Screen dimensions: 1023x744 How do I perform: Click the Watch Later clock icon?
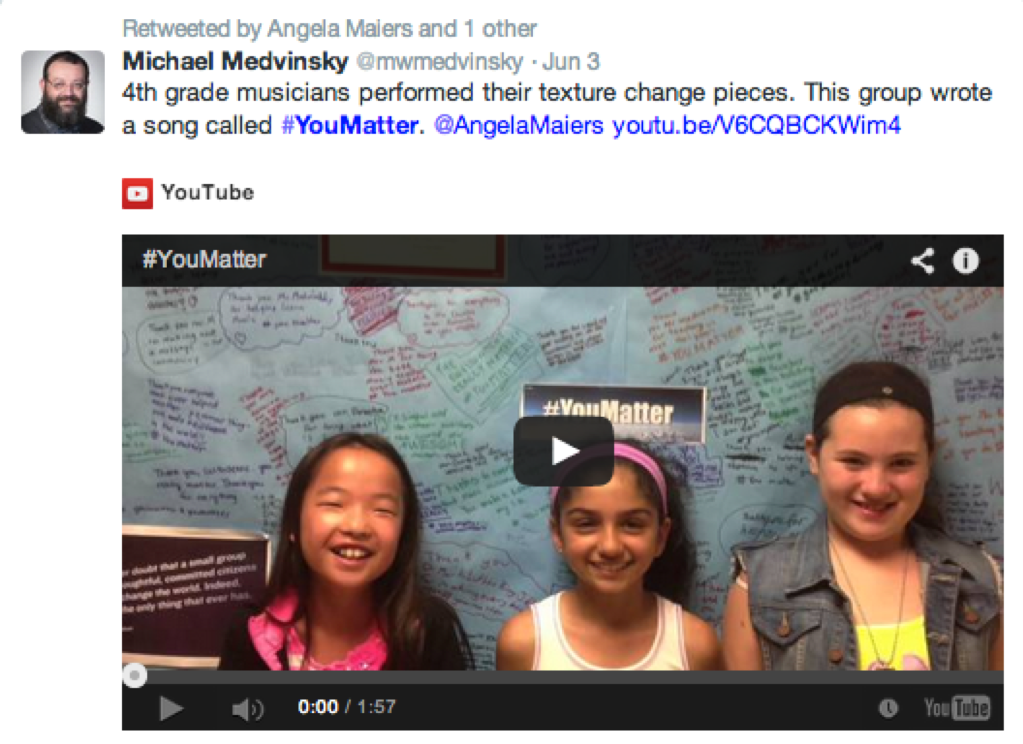coord(888,707)
